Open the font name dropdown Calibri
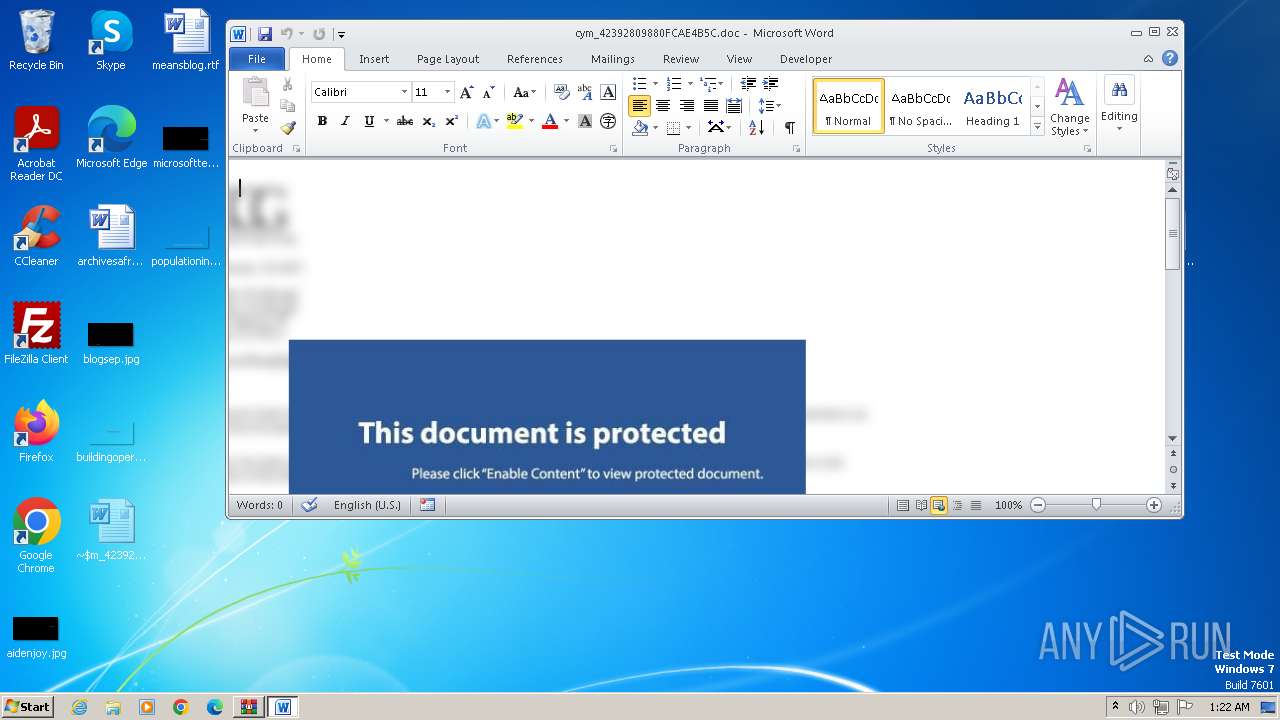1280x720 pixels. tap(404, 92)
